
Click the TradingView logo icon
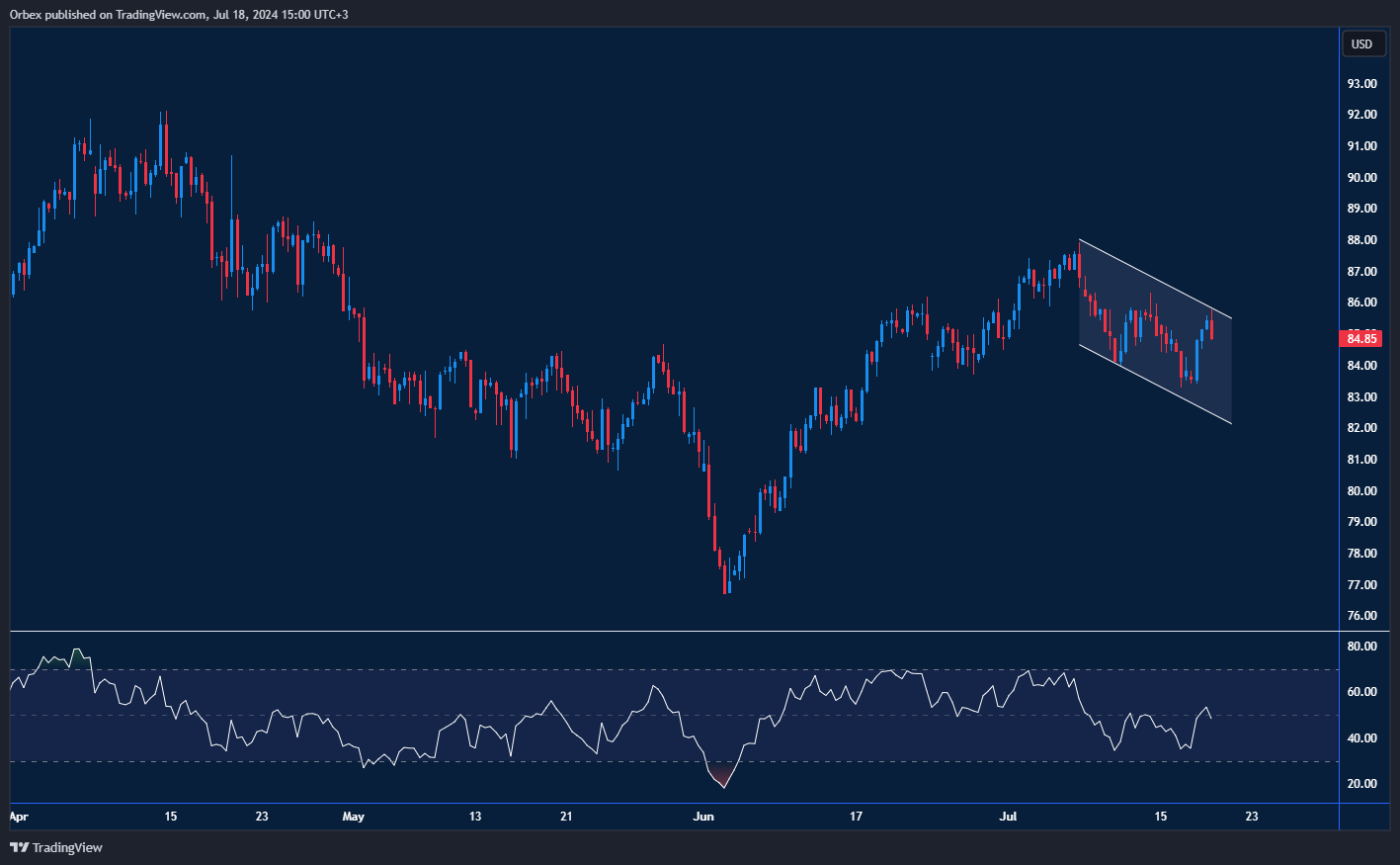coord(19,847)
